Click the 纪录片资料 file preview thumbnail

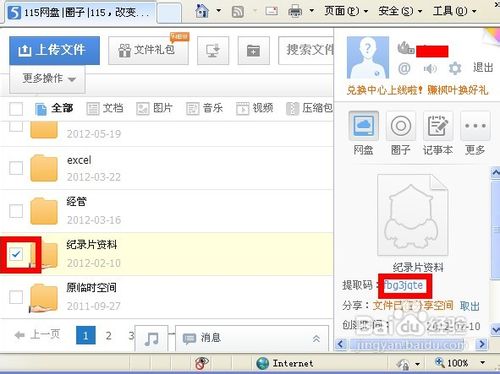click(x=412, y=215)
